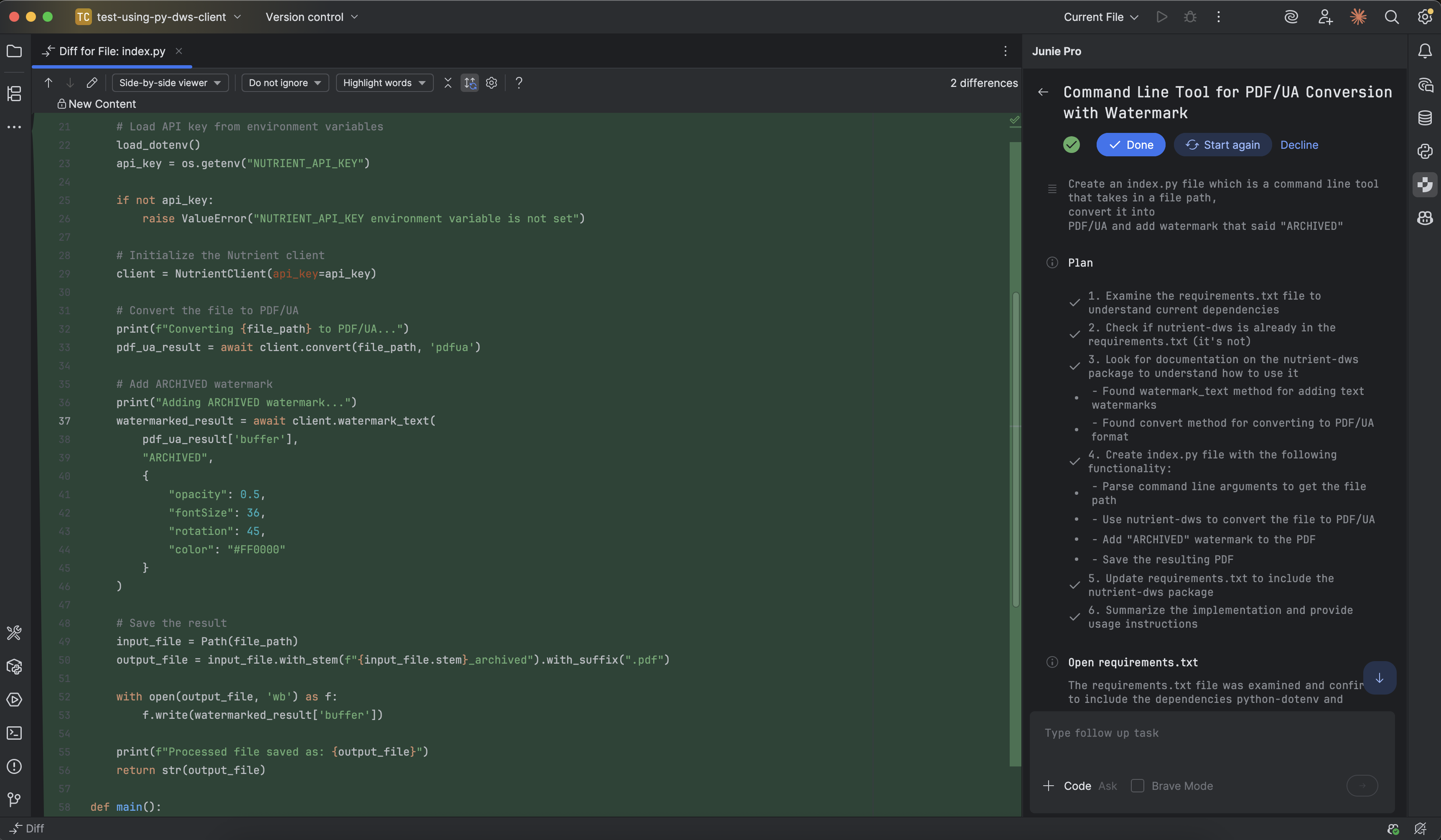The image size is (1441, 840).
Task: Open the Python Packages panel
Action: click(14, 666)
